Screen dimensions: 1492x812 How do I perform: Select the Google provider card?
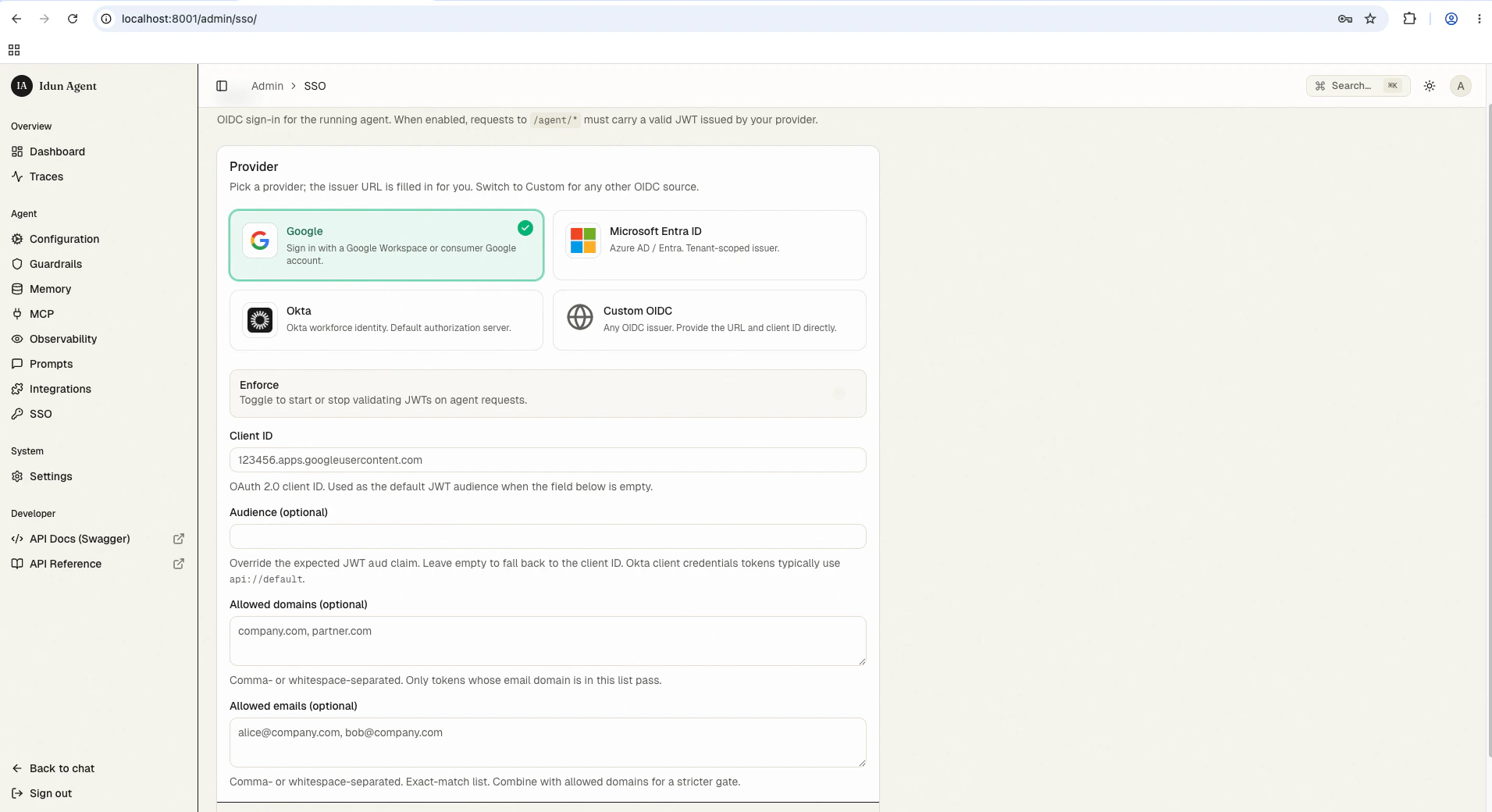pyautogui.click(x=386, y=245)
